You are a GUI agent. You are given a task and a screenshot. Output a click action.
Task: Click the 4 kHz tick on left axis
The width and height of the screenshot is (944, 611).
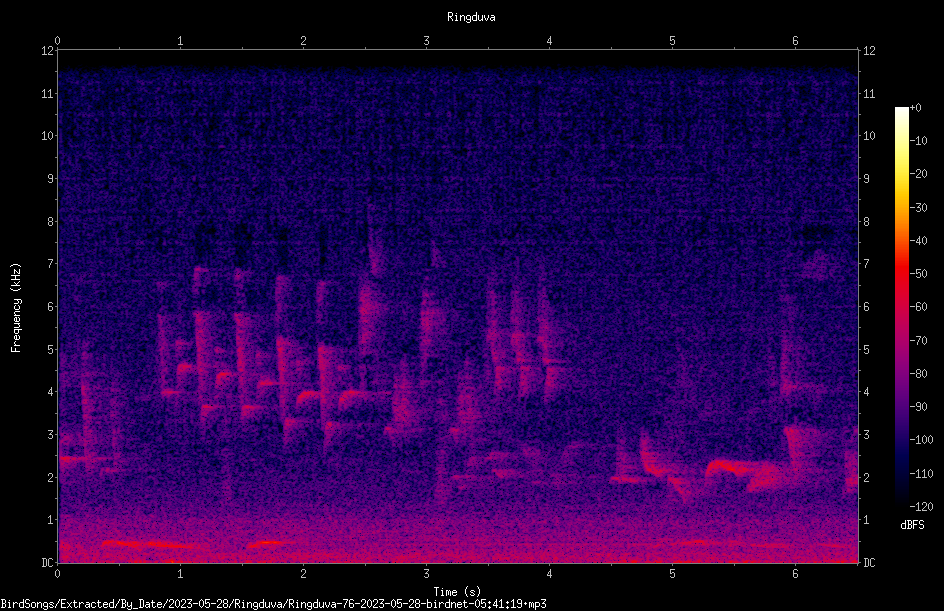(51, 392)
